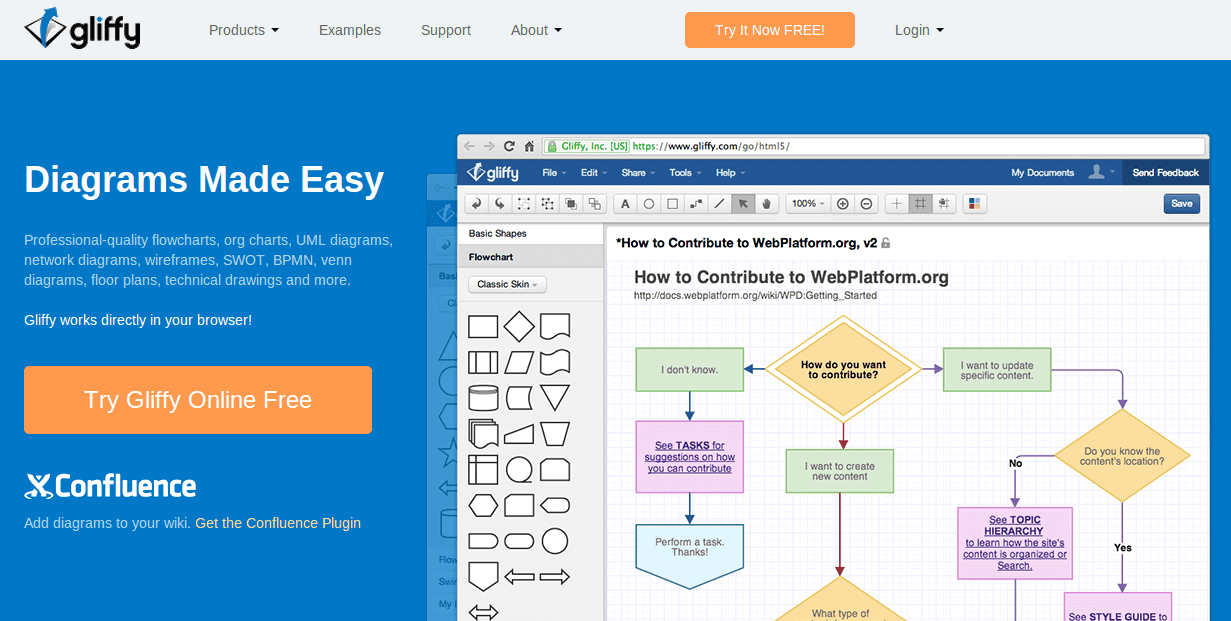Select the Text tool (A icon)
The width and height of the screenshot is (1231, 621).
coord(625,204)
